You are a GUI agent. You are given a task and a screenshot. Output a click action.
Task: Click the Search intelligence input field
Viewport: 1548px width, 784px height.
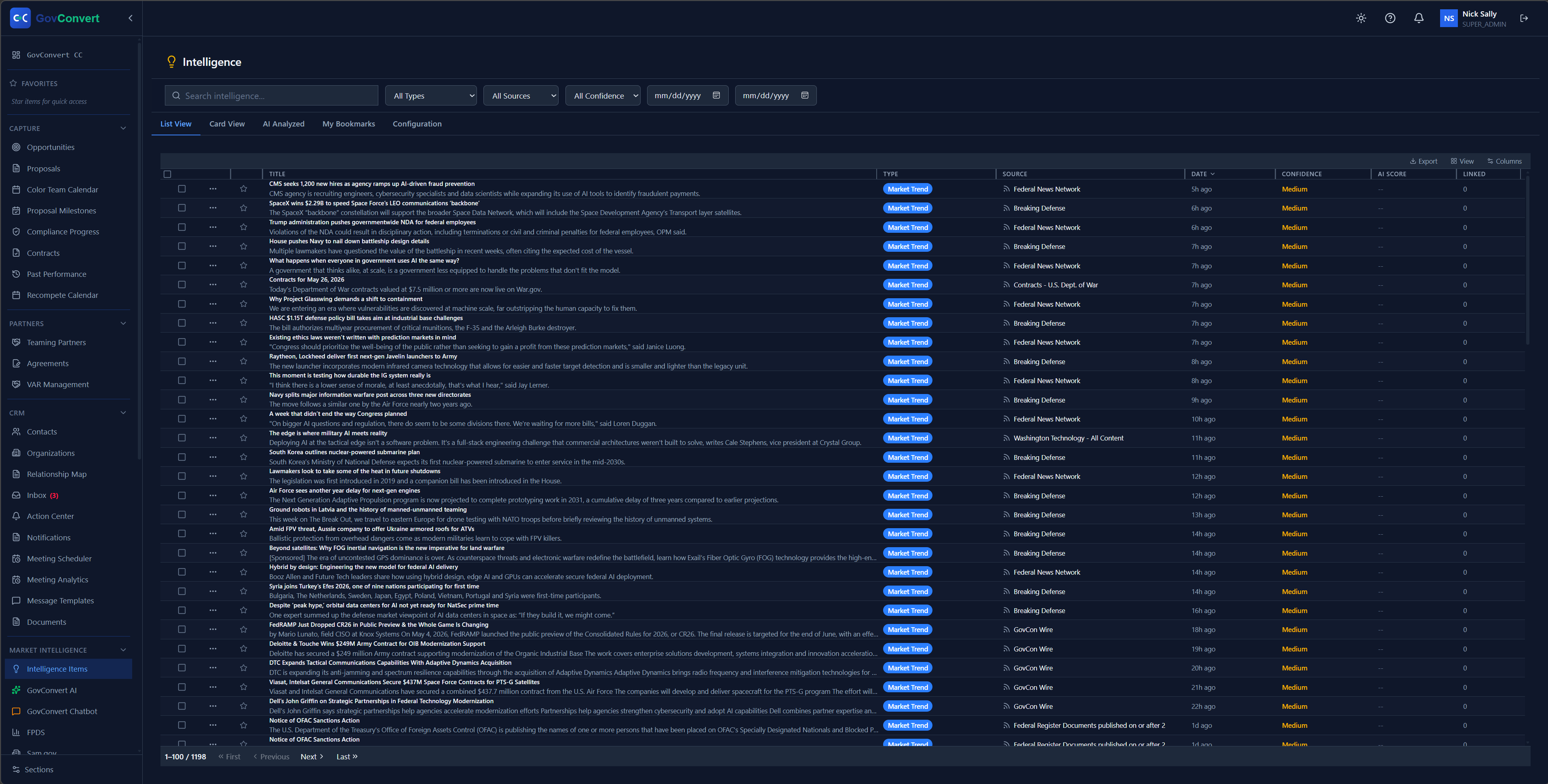pos(272,95)
